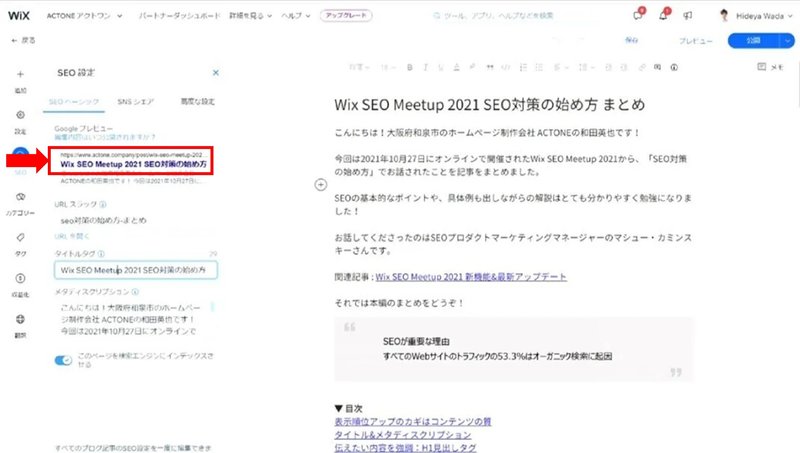The height and width of the screenshot is (453, 800).
Task: Open the Wix SEO Meetup 2021 新機能 link
Action: point(471,277)
